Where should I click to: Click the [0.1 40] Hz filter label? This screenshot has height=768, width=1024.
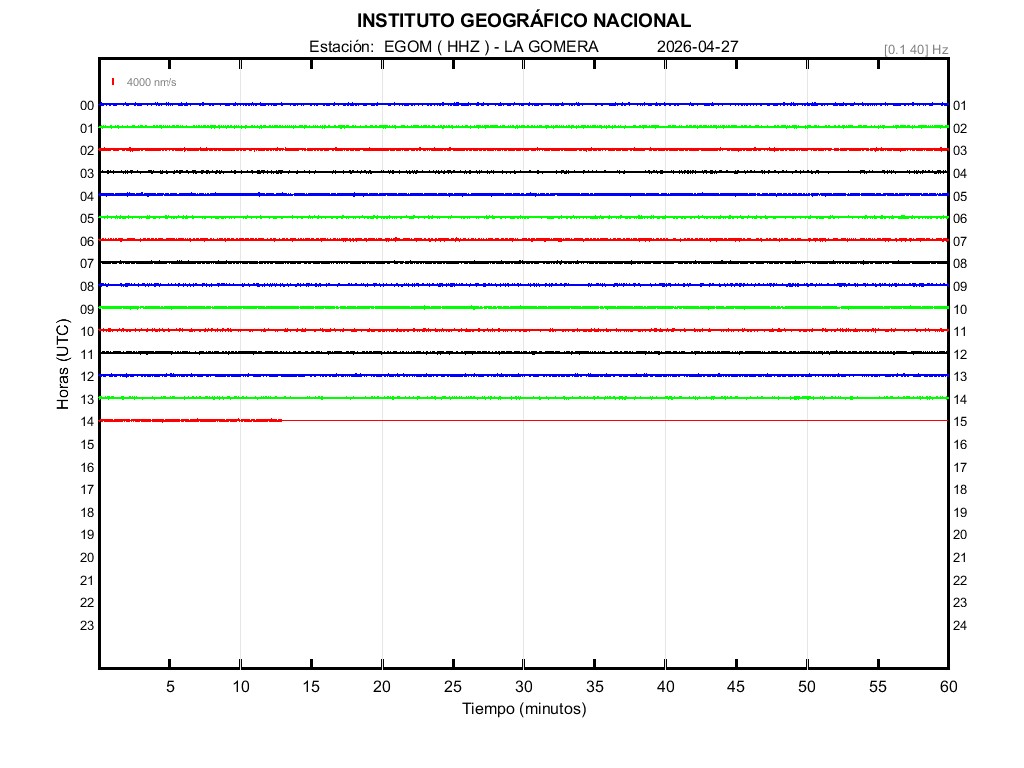pyautogui.click(x=915, y=49)
